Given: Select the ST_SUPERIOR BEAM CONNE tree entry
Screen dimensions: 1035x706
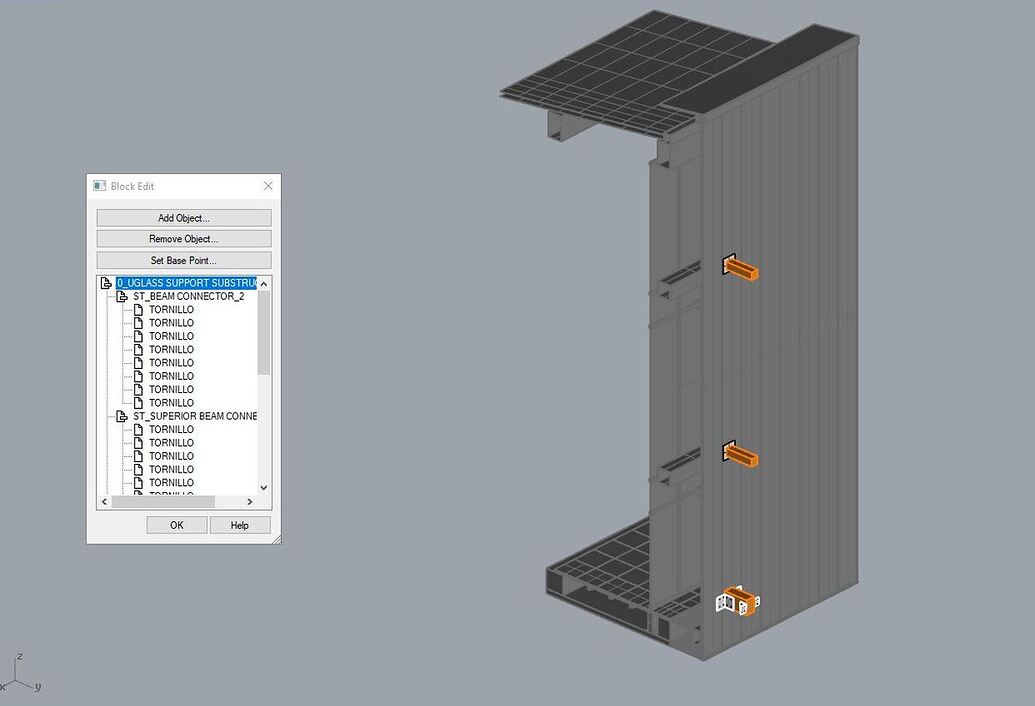Looking at the screenshot, I should click(196, 416).
